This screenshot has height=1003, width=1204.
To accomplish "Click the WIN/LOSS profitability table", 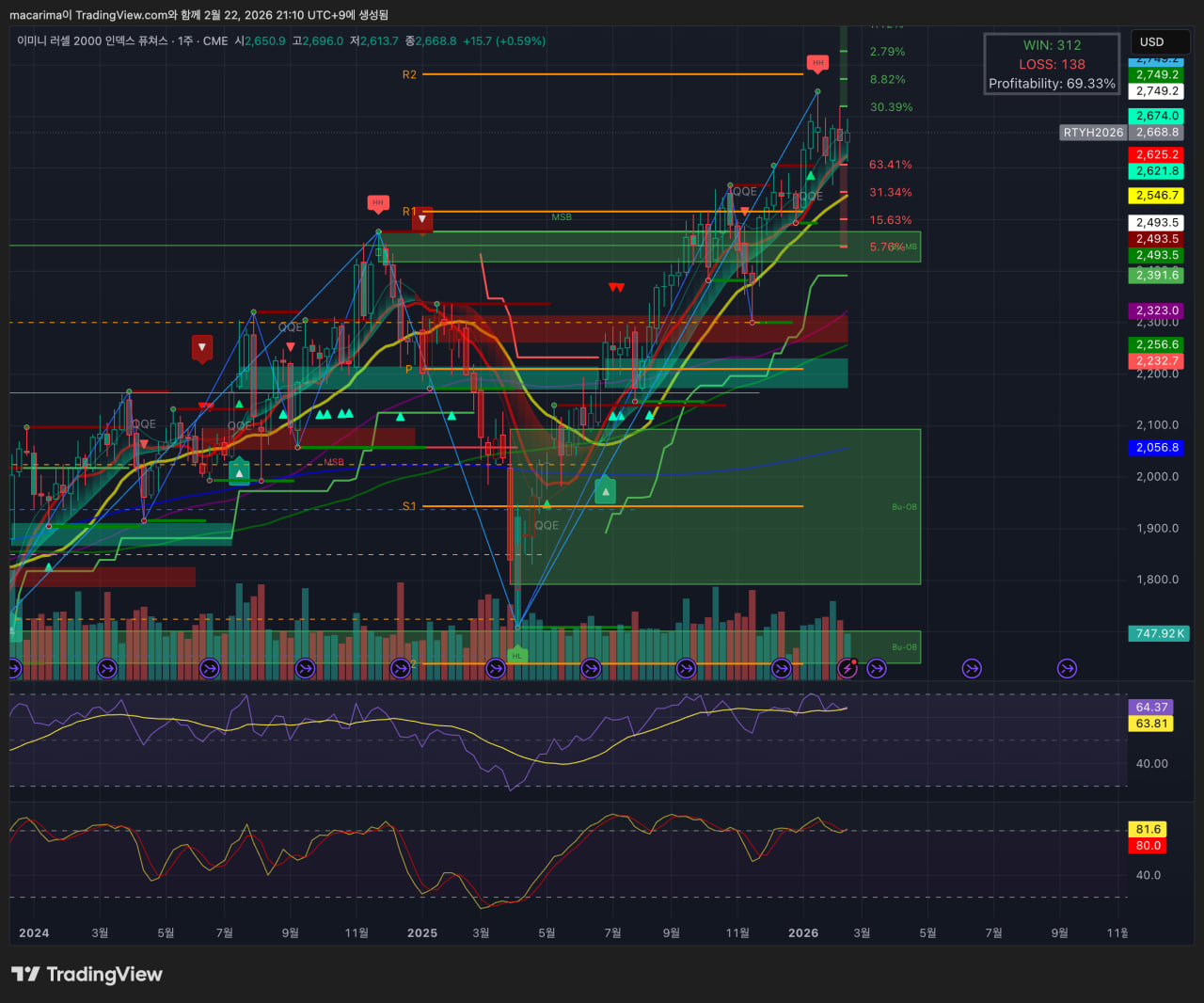I will 1052,64.
